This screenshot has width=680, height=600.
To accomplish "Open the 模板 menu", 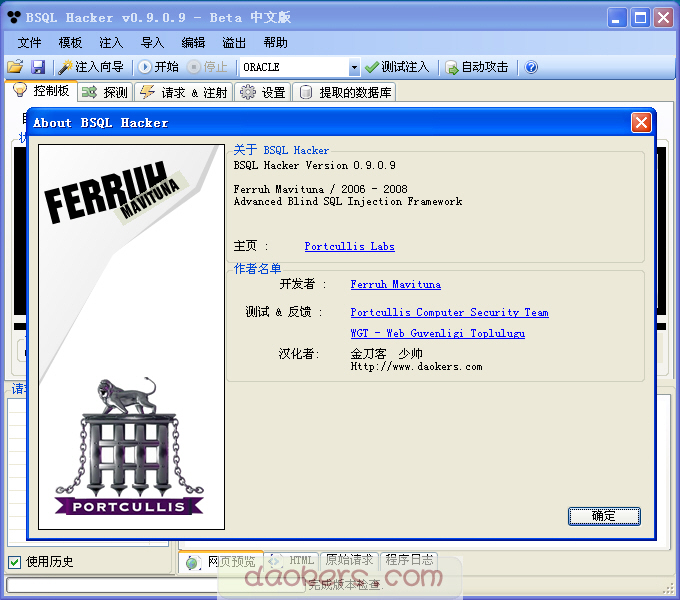I will click(x=70, y=42).
